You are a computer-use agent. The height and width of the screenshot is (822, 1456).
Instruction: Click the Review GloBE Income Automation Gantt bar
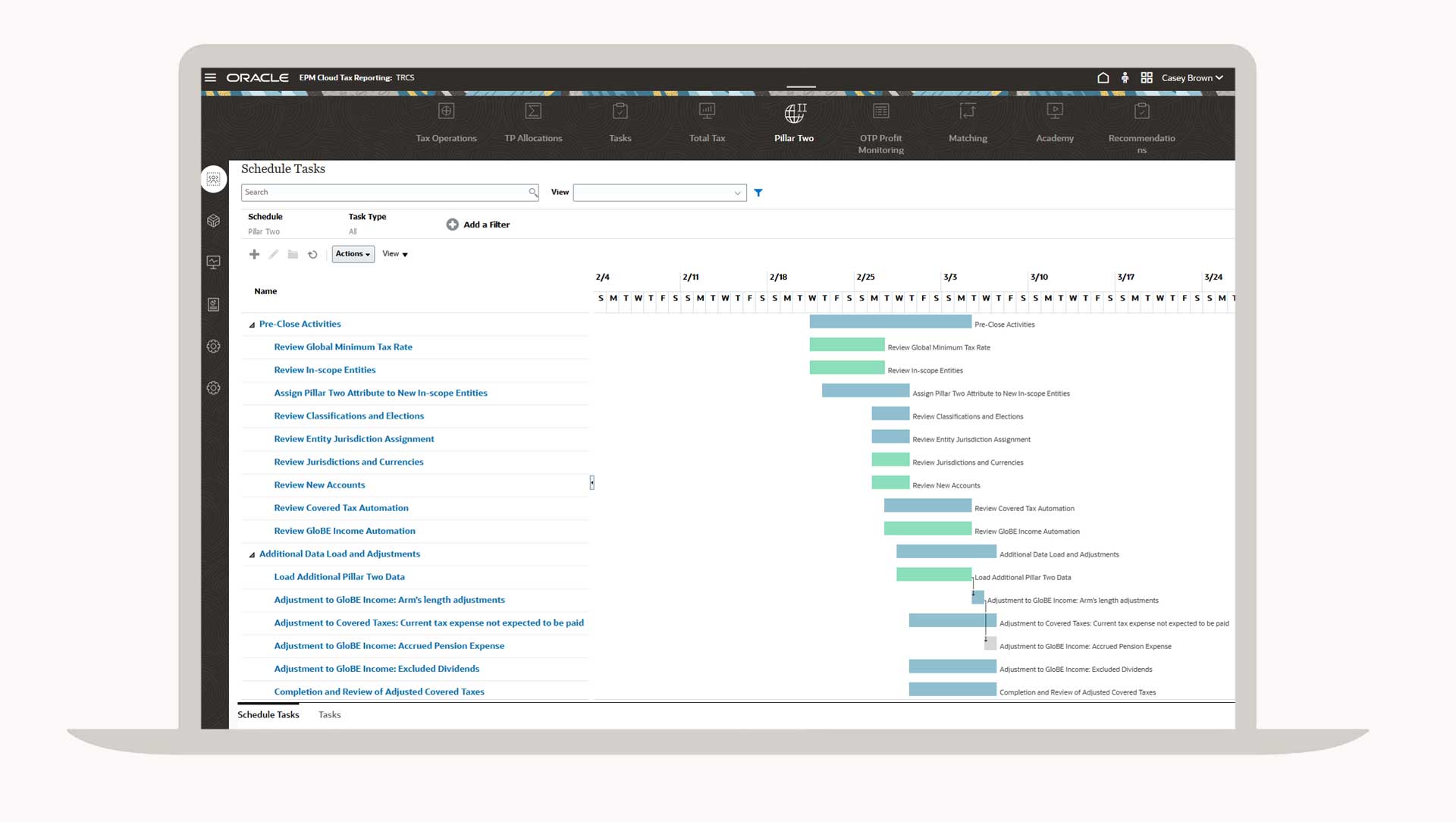tap(927, 529)
